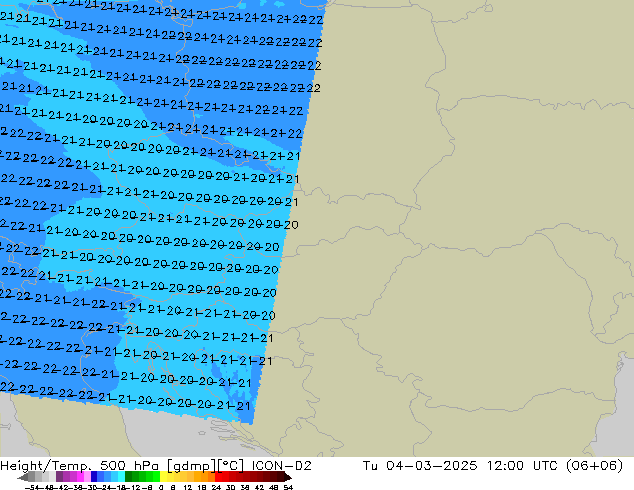Click the '54' label on the color scale

coord(288,488)
